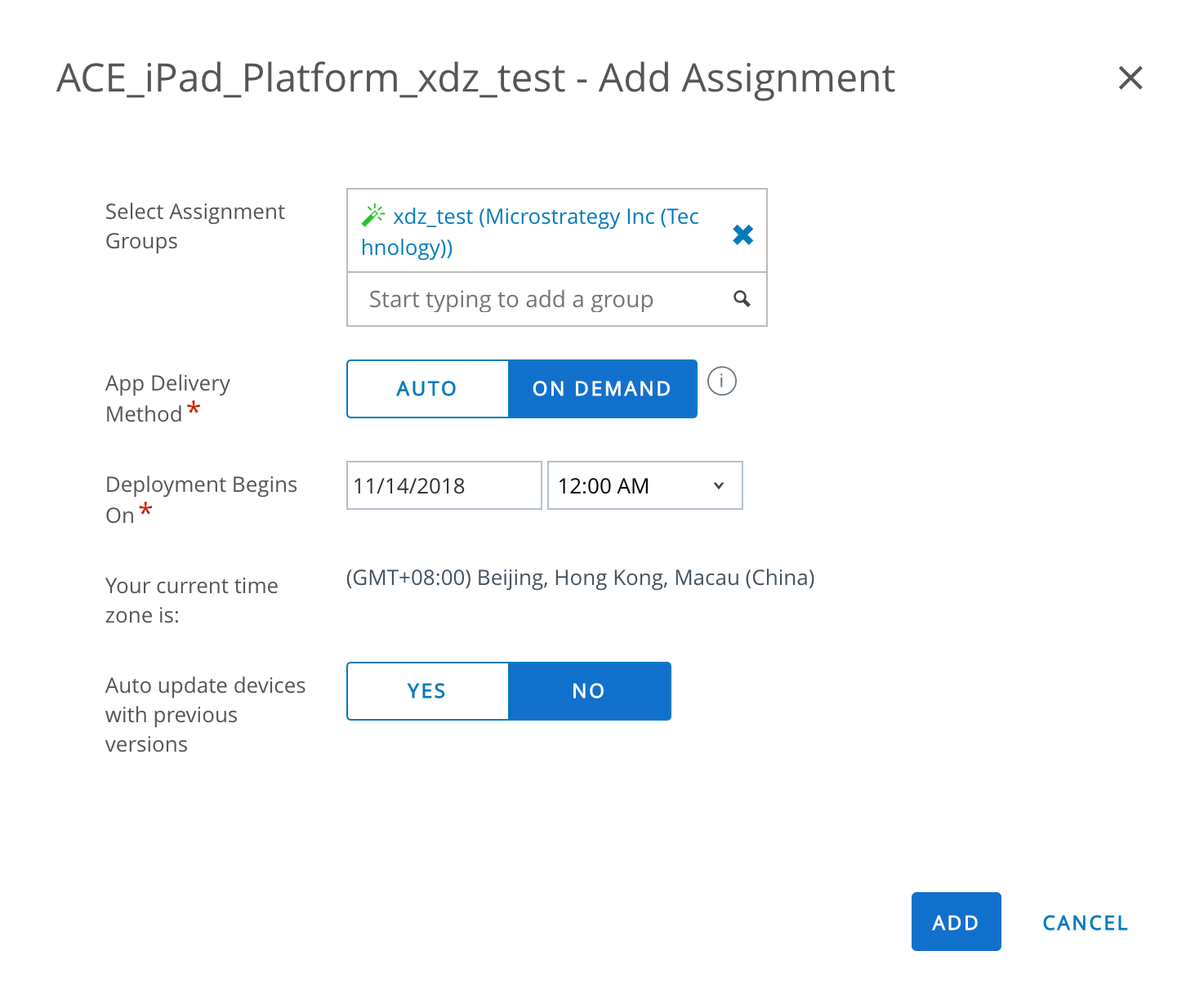Click the green smart group wand icon
This screenshot has height=1000, width=1204.
(x=373, y=215)
